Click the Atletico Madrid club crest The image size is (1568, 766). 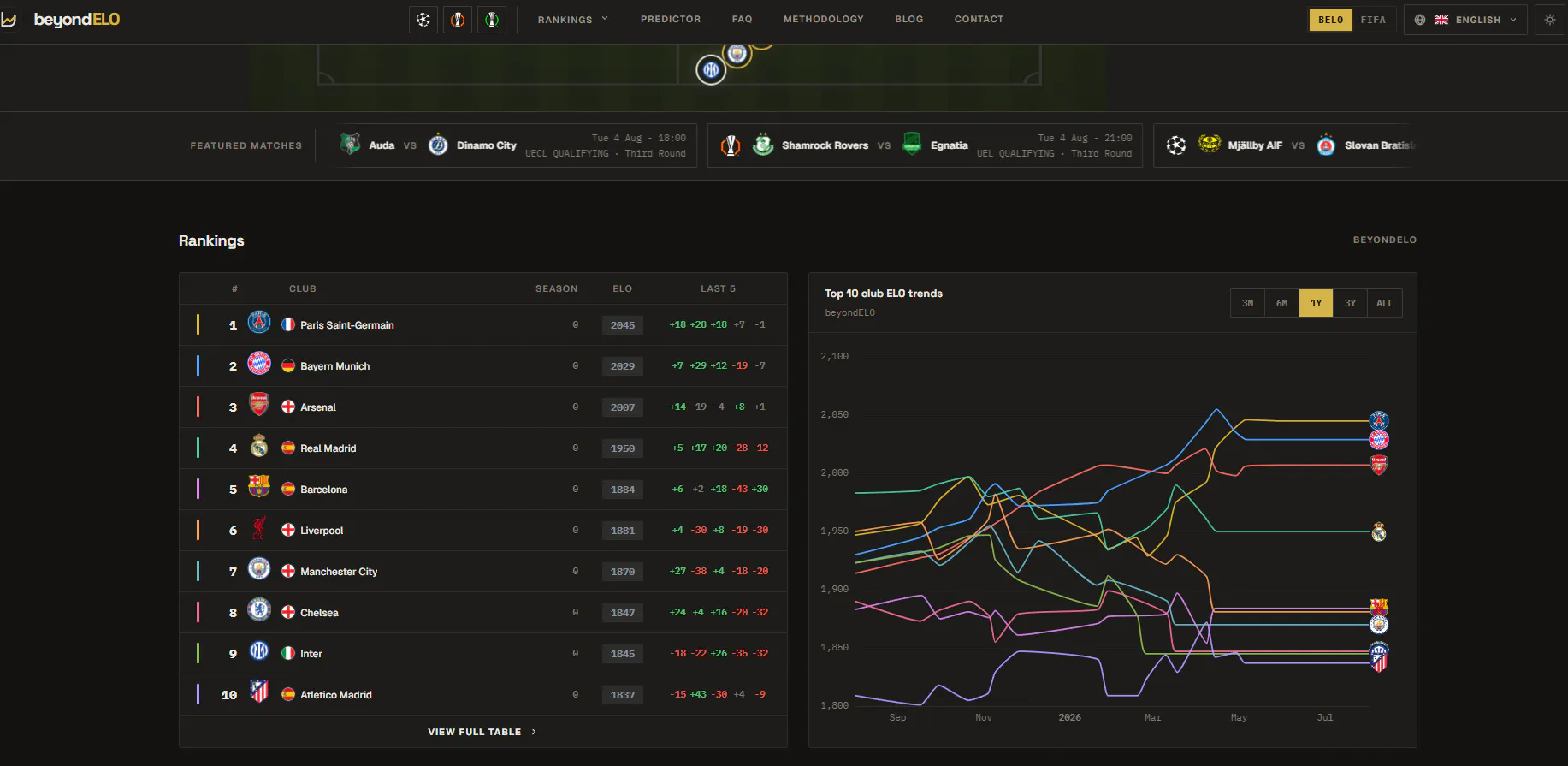[259, 692]
